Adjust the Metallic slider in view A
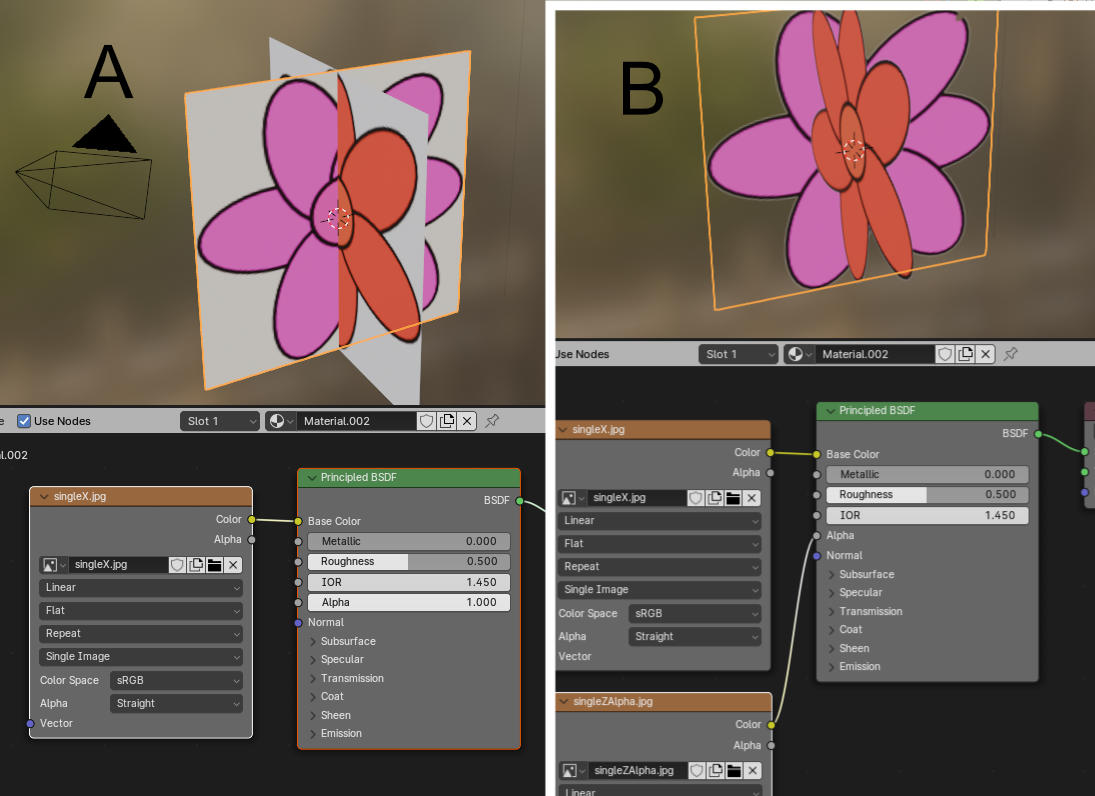The height and width of the screenshot is (796, 1095). [x=409, y=541]
